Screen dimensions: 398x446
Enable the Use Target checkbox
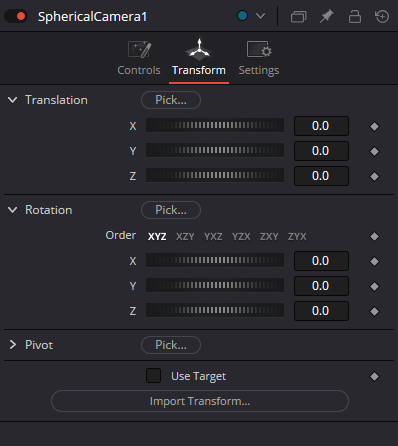point(153,376)
